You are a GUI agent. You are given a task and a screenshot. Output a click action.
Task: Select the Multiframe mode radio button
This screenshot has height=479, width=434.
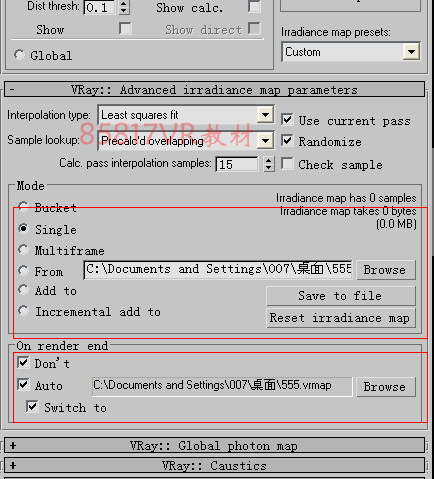coord(23,250)
